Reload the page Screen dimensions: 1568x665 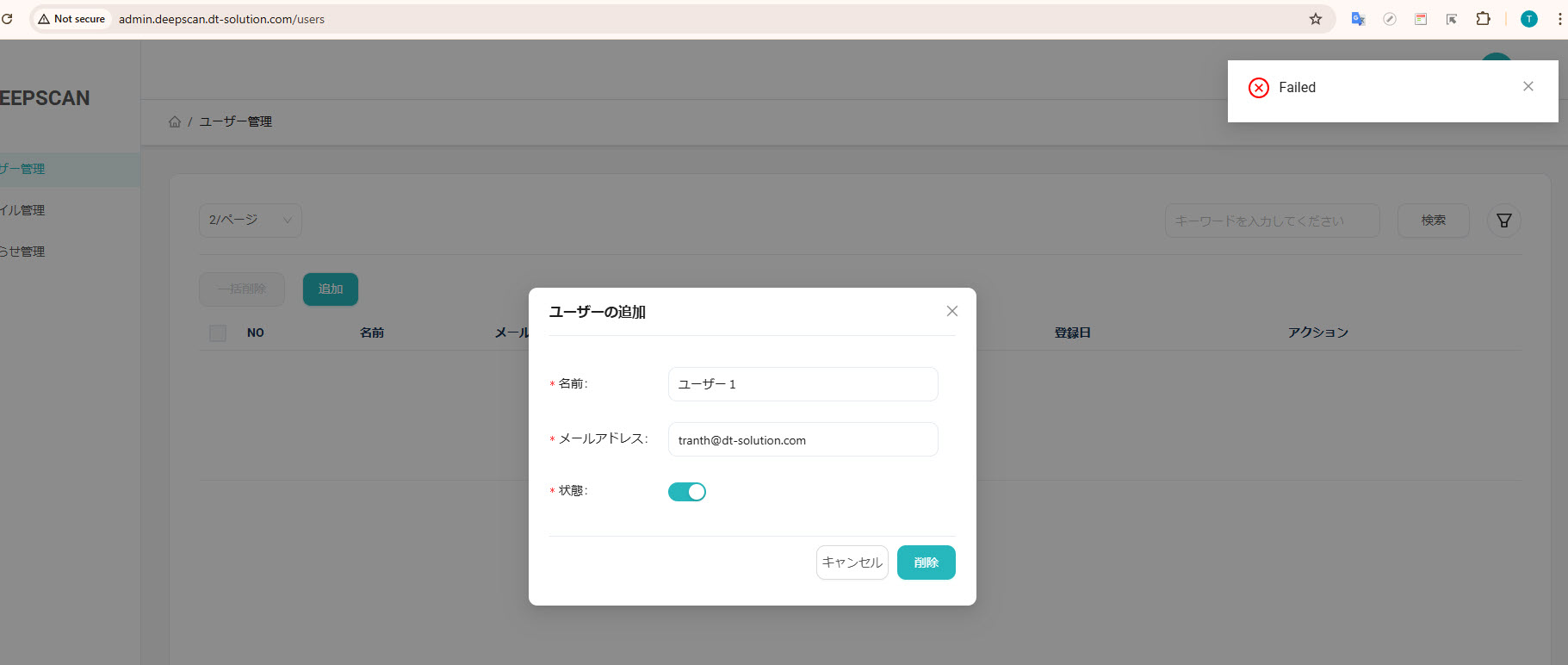7,19
